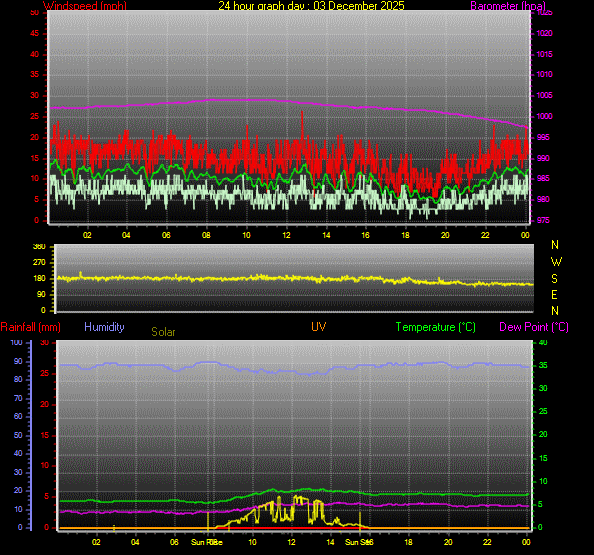Click 980 on the barometer axis
This screenshot has height=555, width=594.
pos(543,199)
